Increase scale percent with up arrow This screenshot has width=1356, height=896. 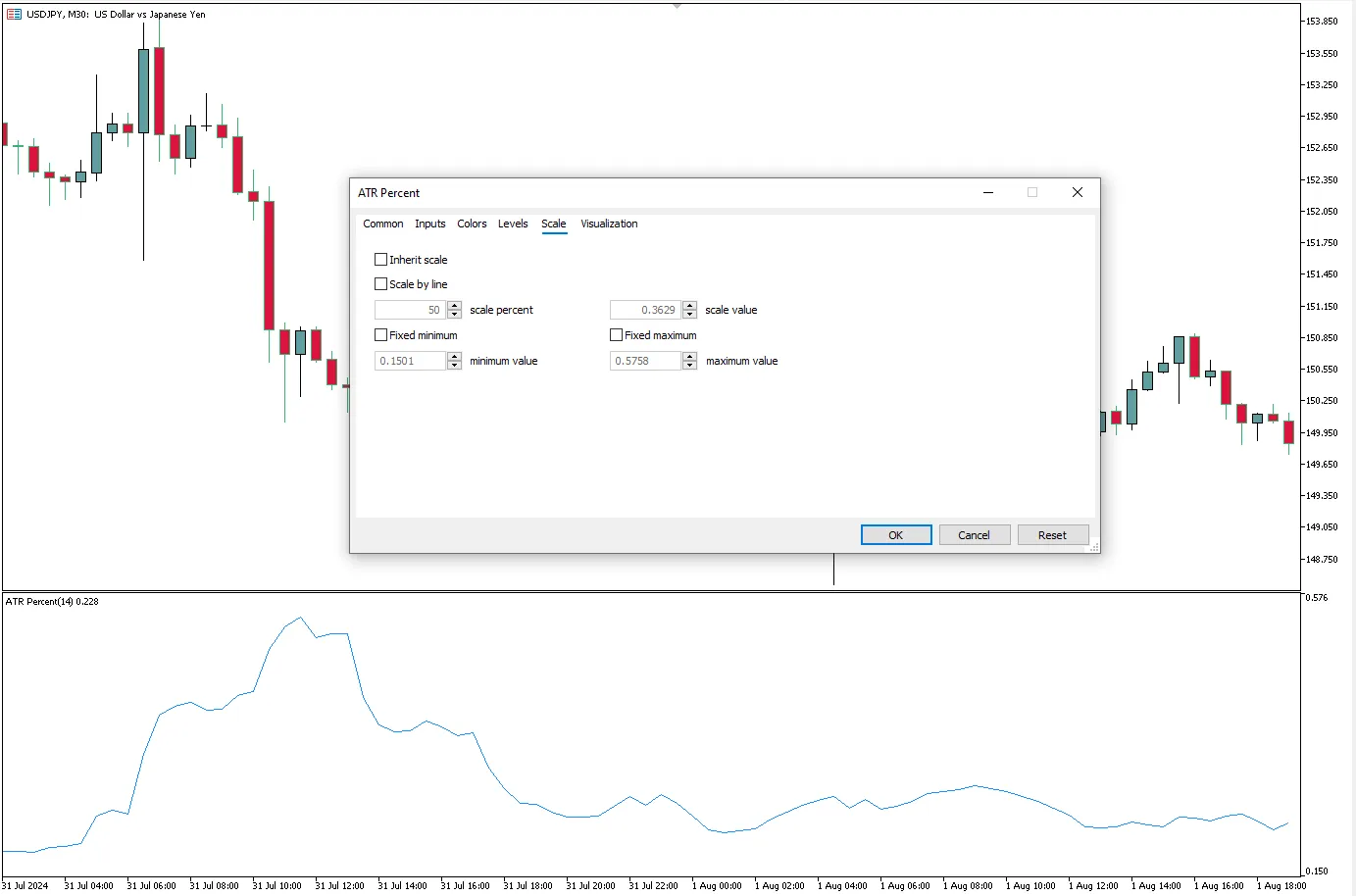(454, 306)
